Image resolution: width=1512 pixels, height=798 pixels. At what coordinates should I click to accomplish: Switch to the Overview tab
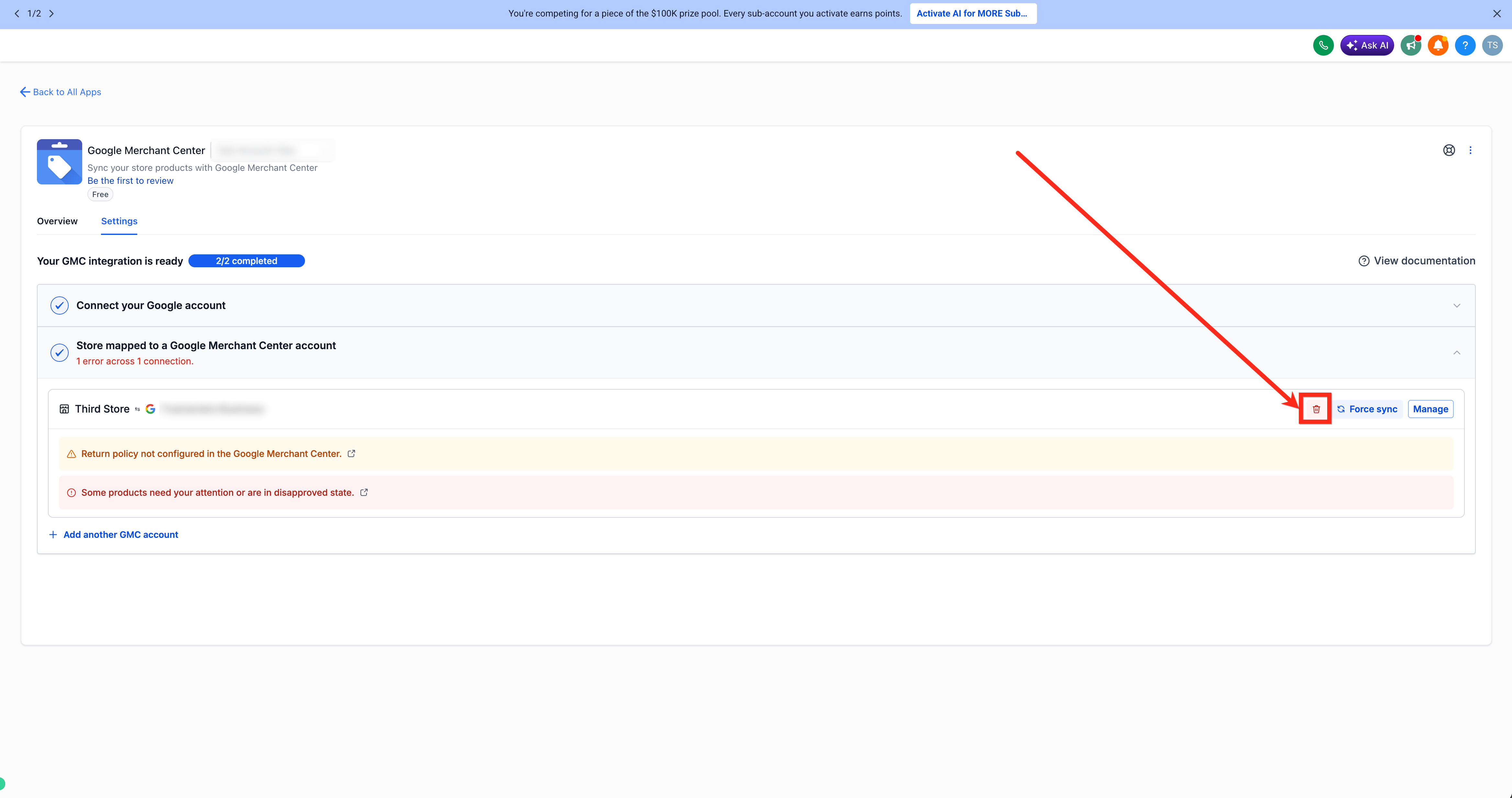point(57,221)
